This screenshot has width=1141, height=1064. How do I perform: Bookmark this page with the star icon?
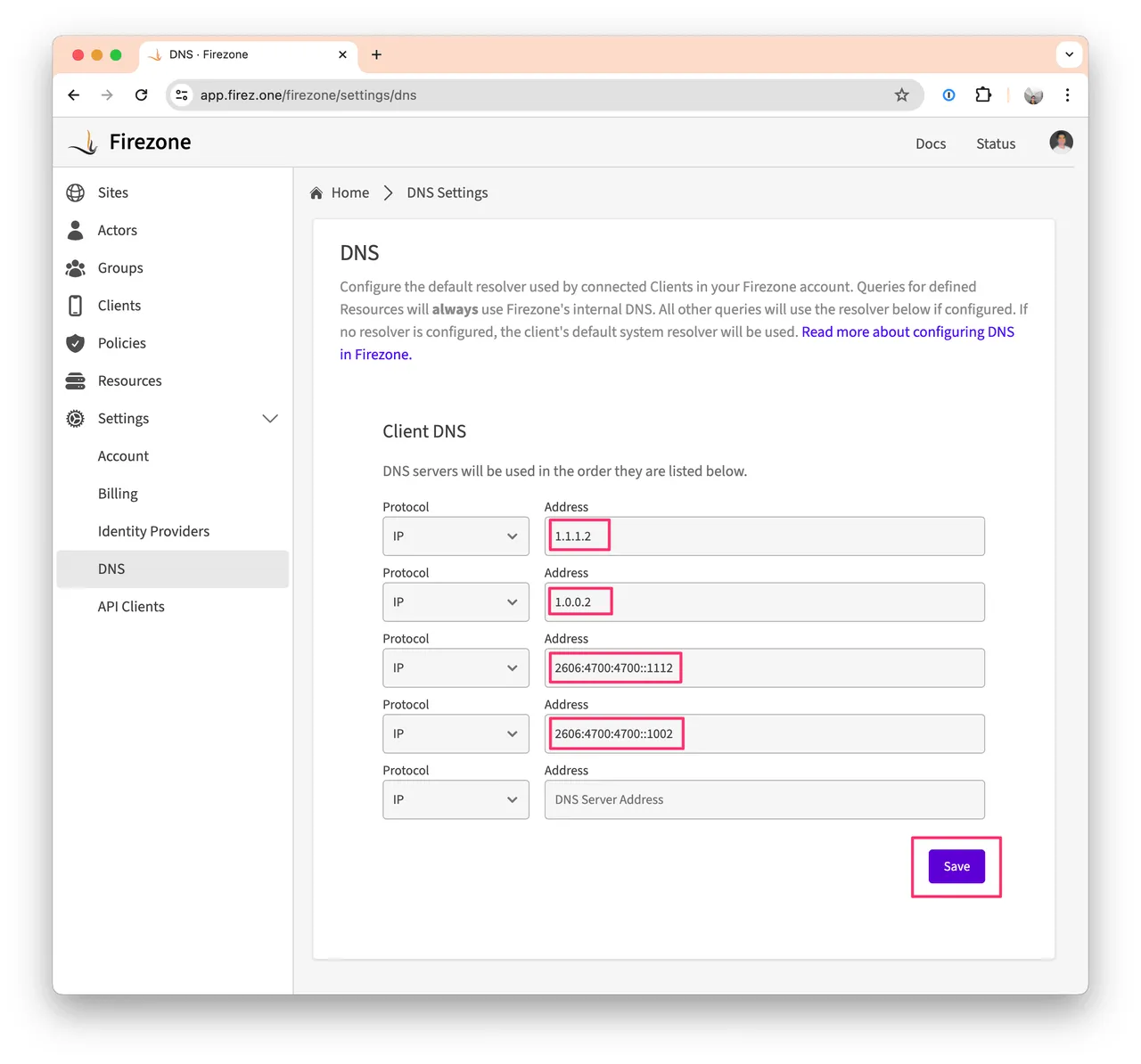pos(902,95)
